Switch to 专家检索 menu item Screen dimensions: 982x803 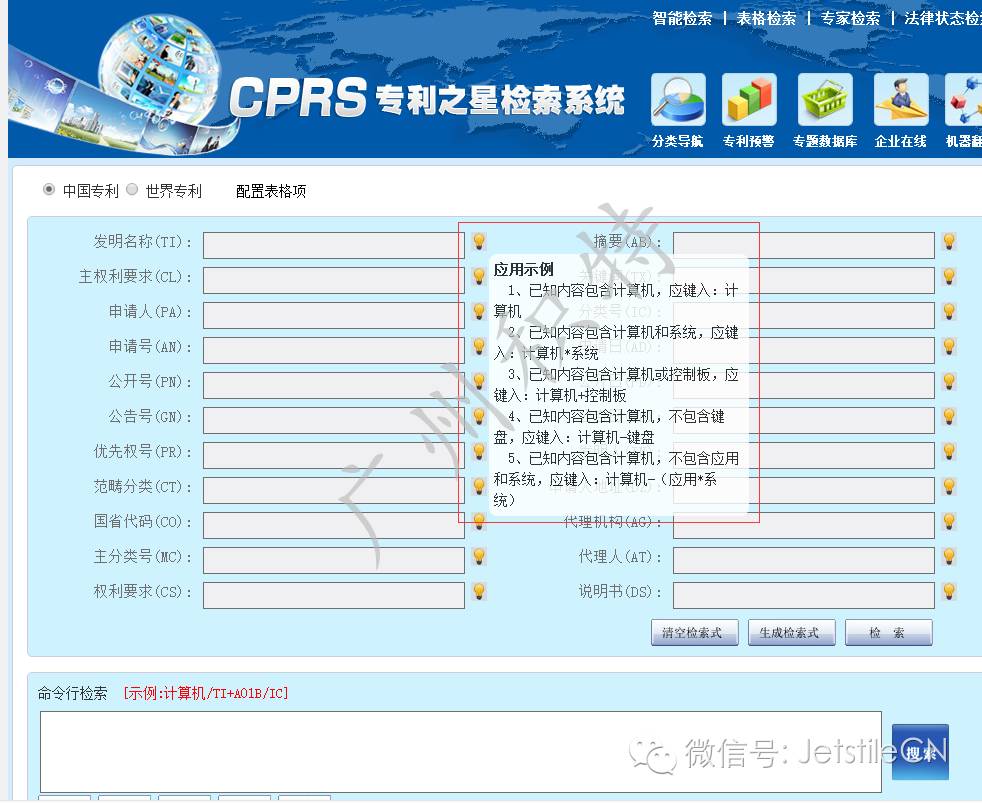click(850, 18)
